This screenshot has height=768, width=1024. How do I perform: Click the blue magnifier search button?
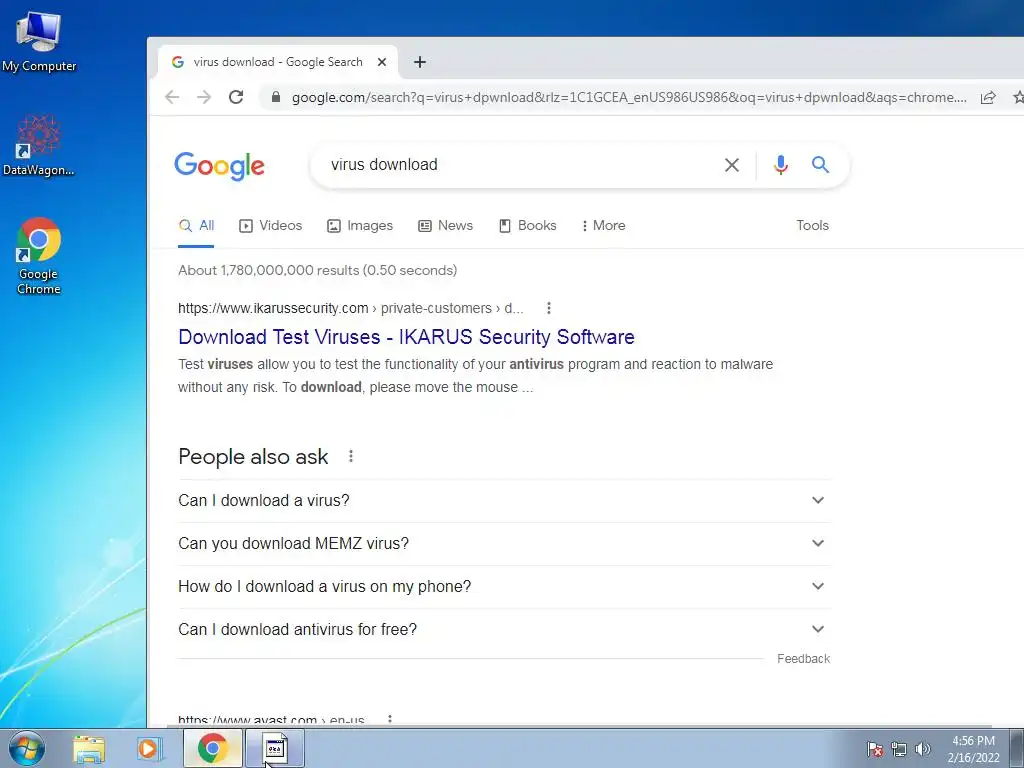click(x=820, y=165)
